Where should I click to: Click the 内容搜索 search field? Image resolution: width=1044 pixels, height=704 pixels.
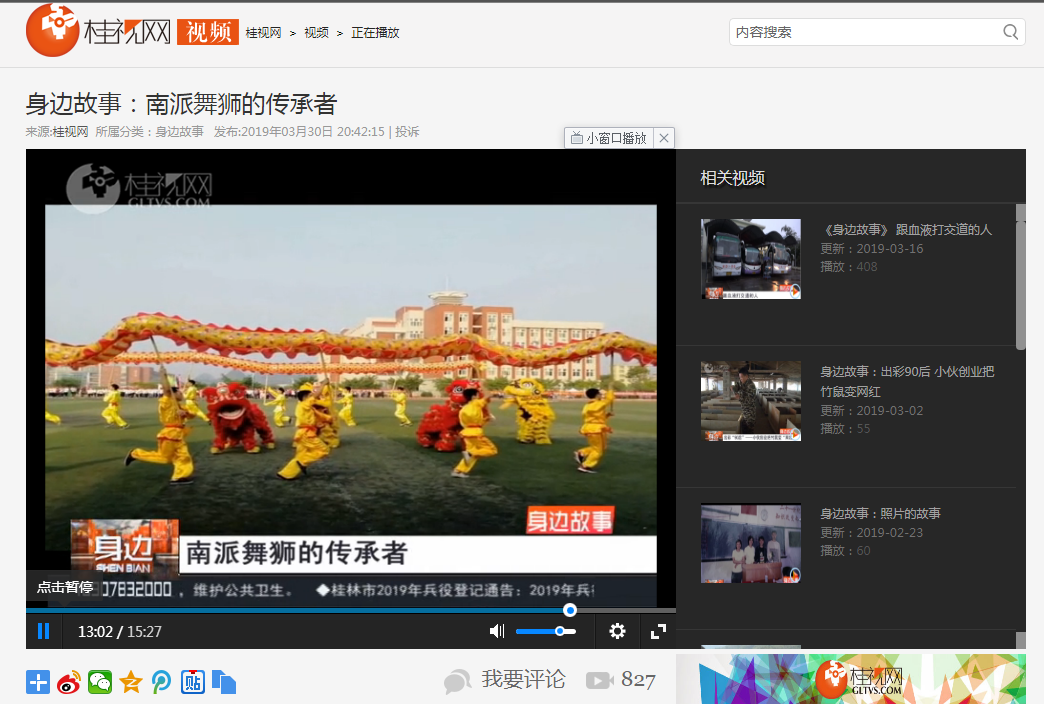pyautogui.click(x=865, y=32)
